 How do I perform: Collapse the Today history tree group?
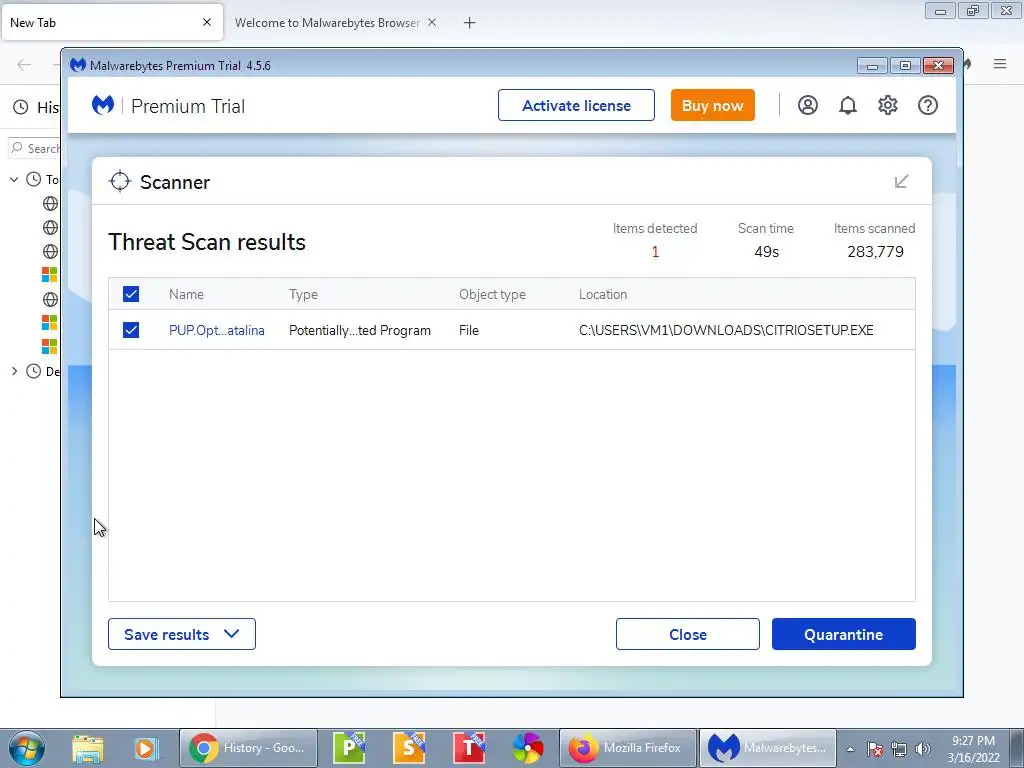14,179
